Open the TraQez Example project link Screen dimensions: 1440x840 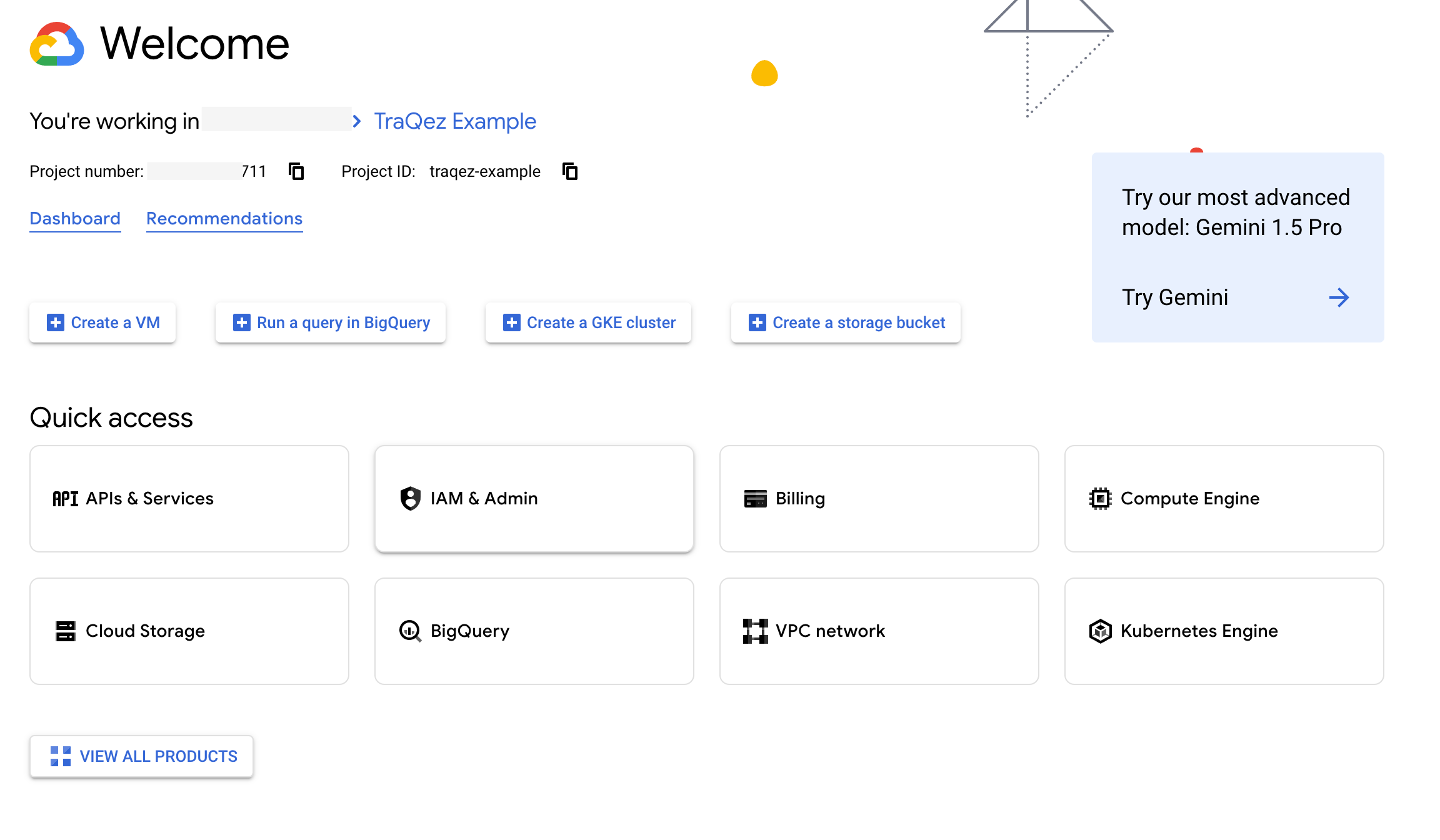[x=454, y=121]
